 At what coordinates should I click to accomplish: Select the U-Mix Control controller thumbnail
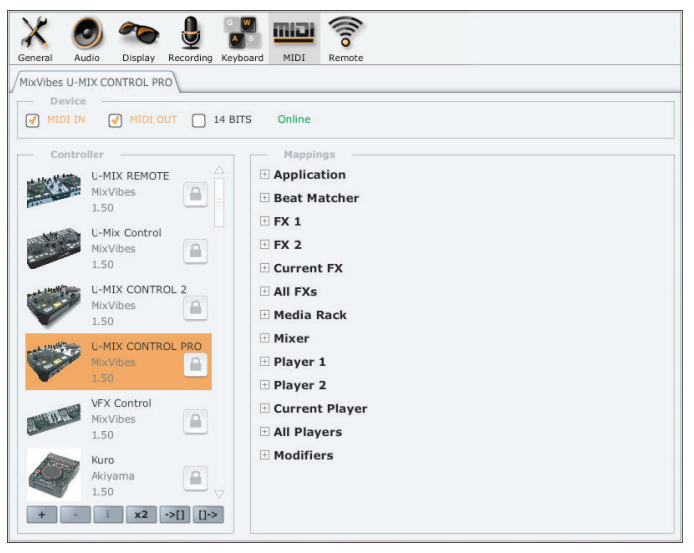(54, 248)
